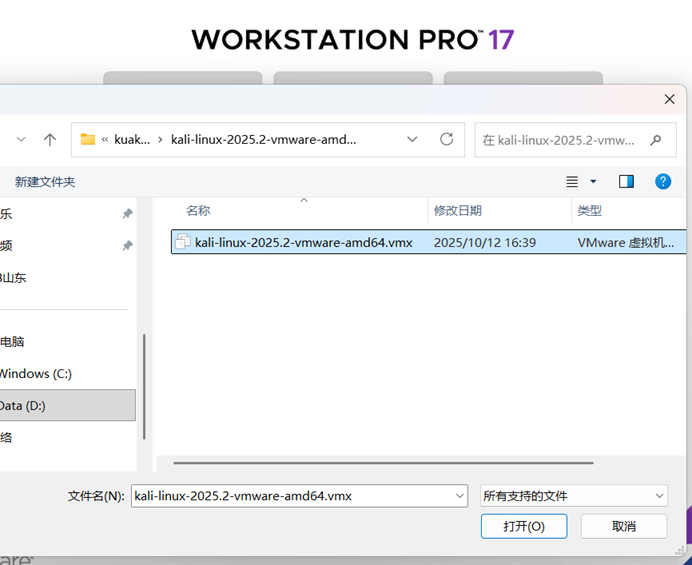Select kali-linux-2025.2-vmware-amd64.vmx file row

[429, 242]
